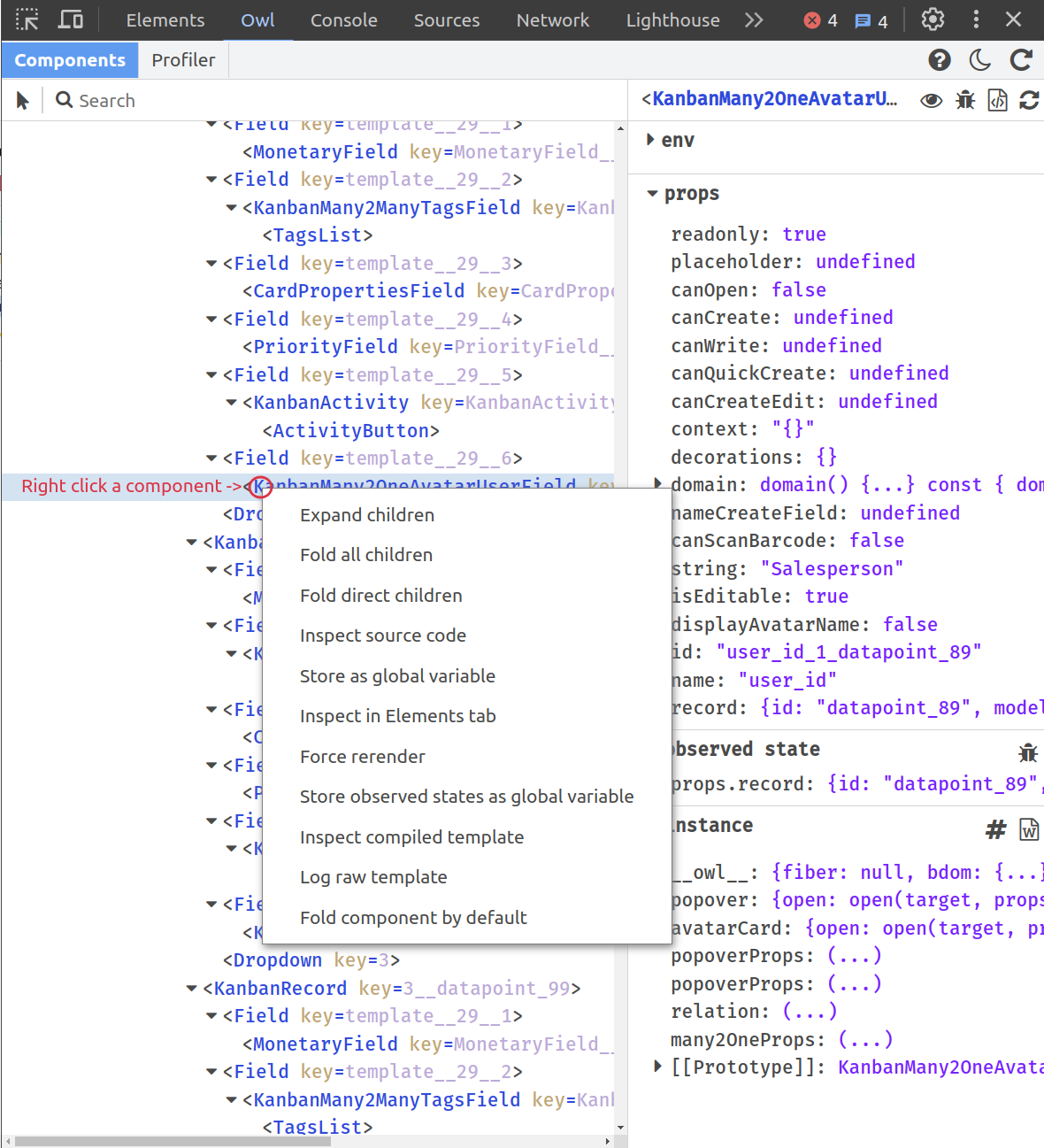1044x1148 pixels.
Task: Collapse first KanbanMany2ManyTagsField node
Action: tap(232, 208)
